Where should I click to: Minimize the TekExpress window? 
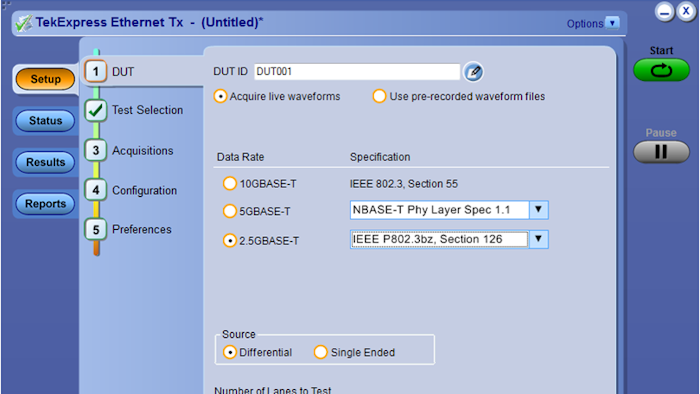click(x=664, y=12)
